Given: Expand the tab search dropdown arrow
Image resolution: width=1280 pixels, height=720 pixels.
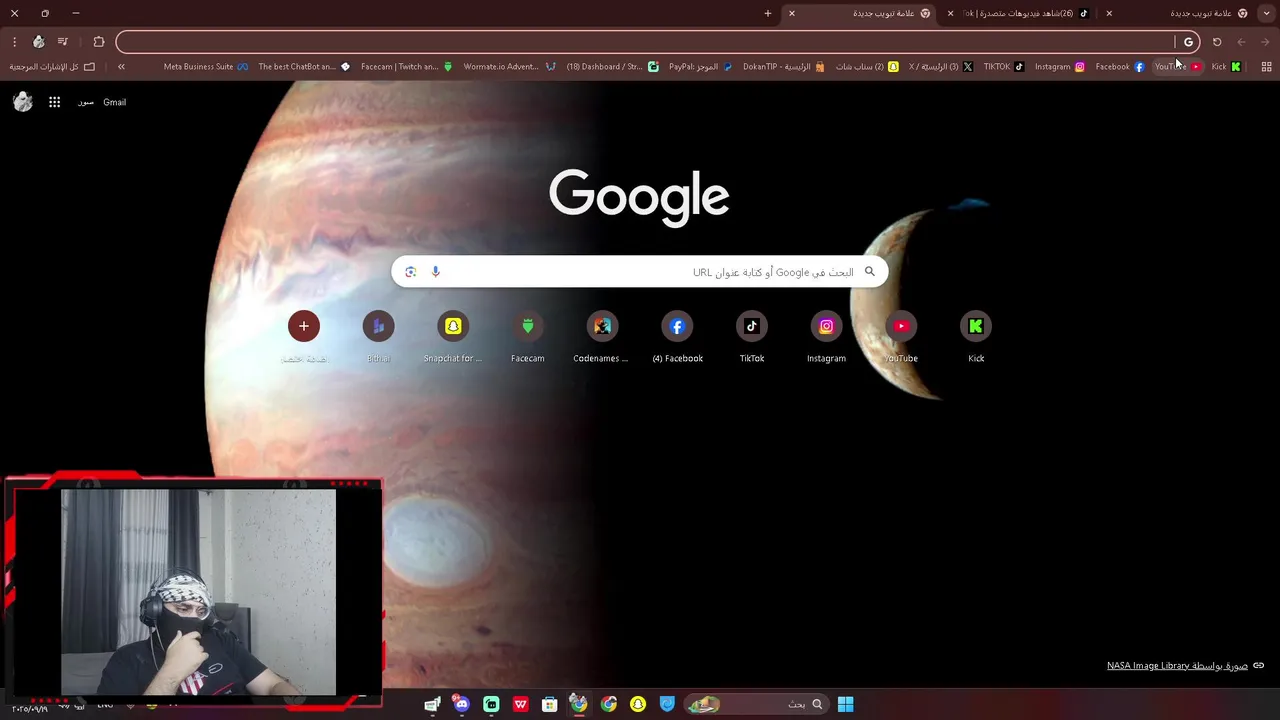Looking at the screenshot, I should point(1267,13).
